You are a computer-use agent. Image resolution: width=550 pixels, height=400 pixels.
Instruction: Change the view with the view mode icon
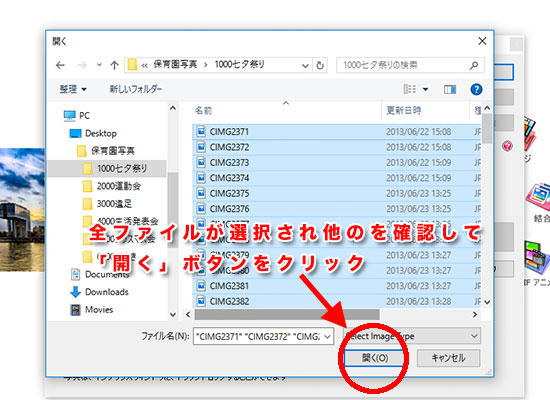click(x=409, y=89)
